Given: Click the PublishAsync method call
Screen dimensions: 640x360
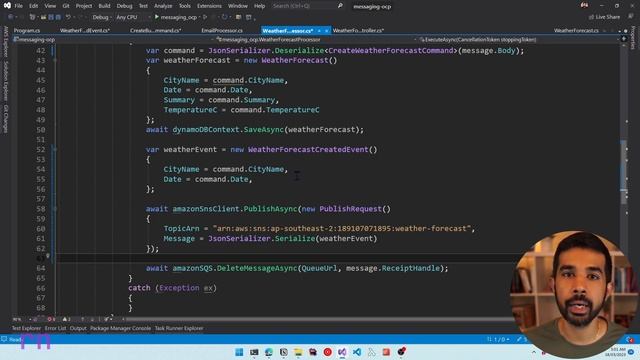Looking at the screenshot, I should [x=270, y=209].
